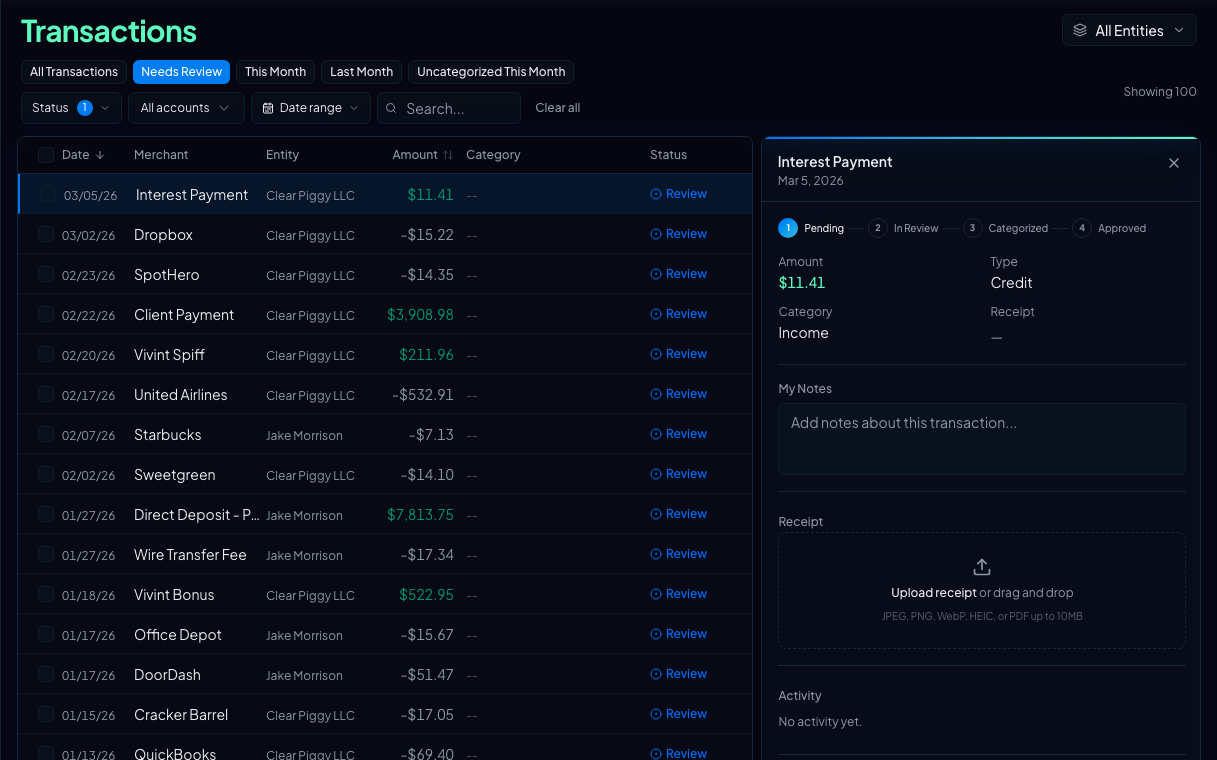Click the magnifier icon in search box

pos(392,108)
